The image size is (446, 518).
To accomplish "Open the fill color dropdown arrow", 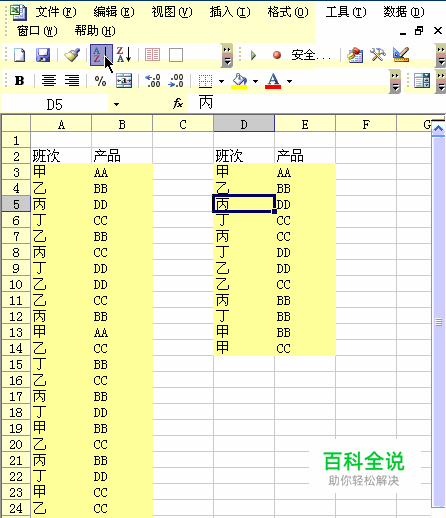I will 255,81.
